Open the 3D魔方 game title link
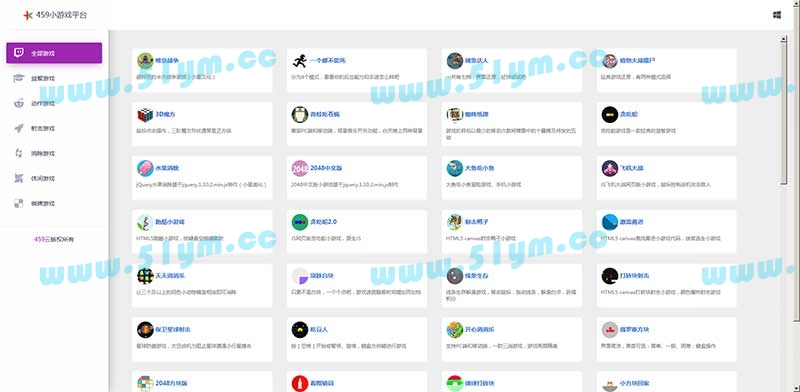 tap(165, 114)
